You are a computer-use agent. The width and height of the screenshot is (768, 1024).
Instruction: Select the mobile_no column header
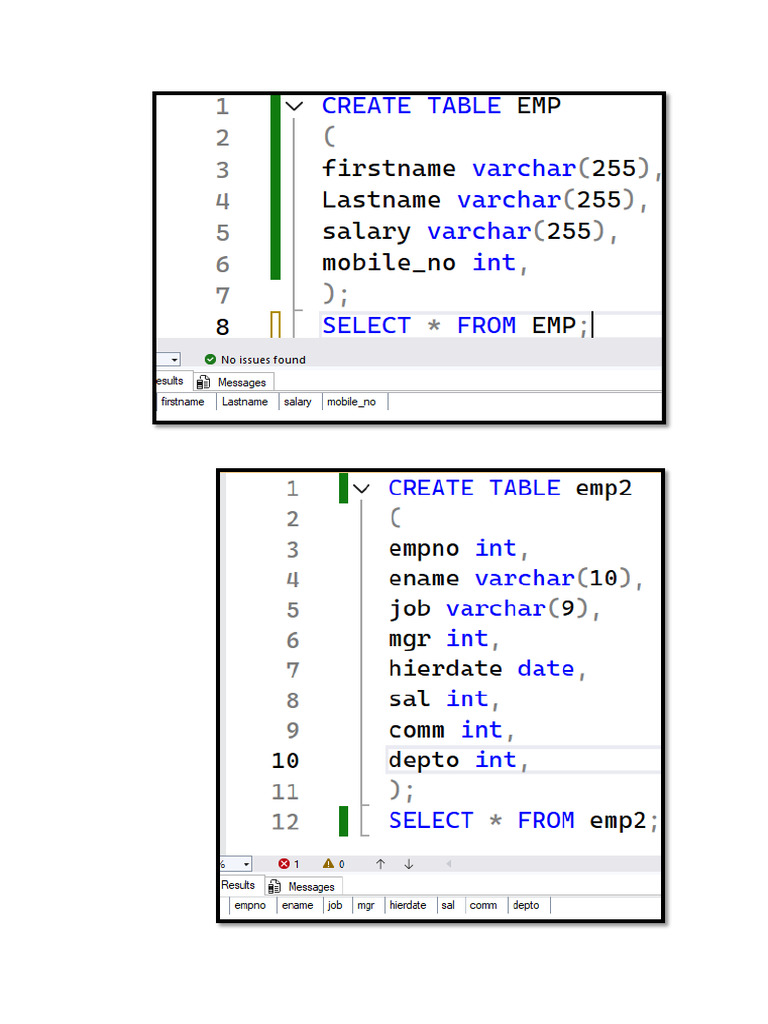pyautogui.click(x=351, y=402)
